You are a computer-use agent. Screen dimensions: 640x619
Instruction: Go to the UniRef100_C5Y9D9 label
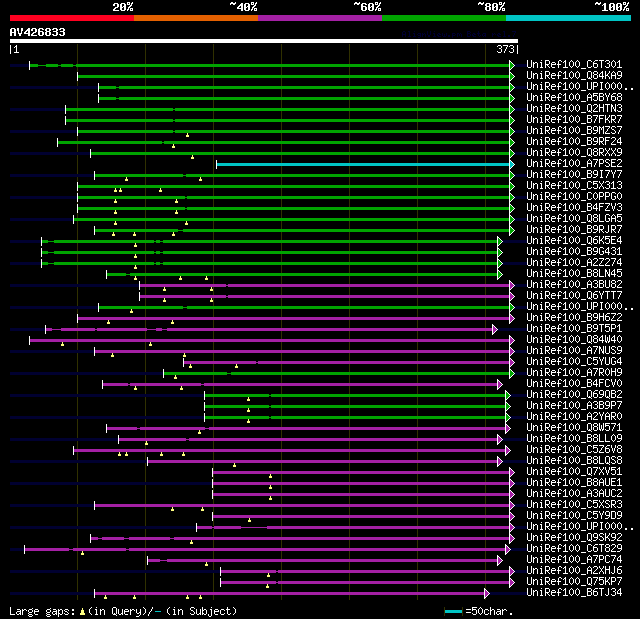(x=574, y=516)
